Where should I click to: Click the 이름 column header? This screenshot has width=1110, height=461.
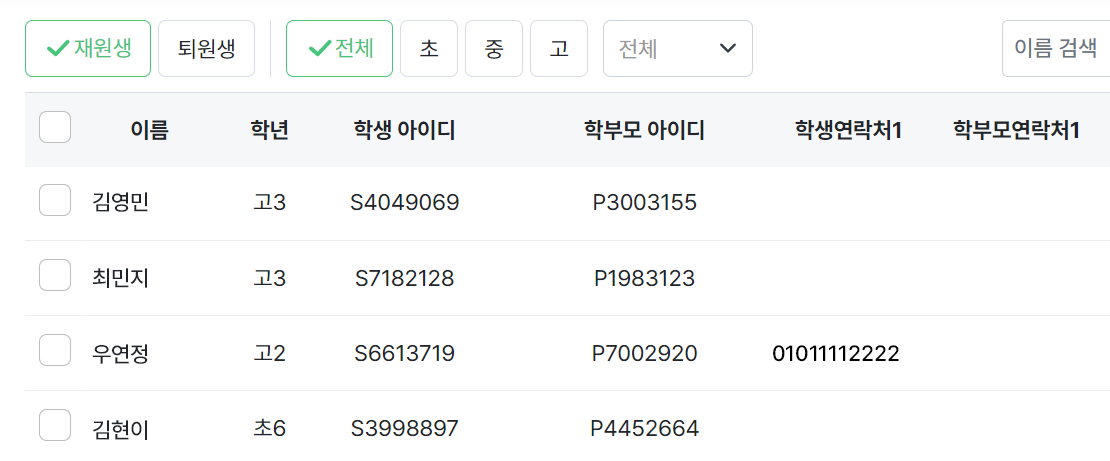coord(149,130)
